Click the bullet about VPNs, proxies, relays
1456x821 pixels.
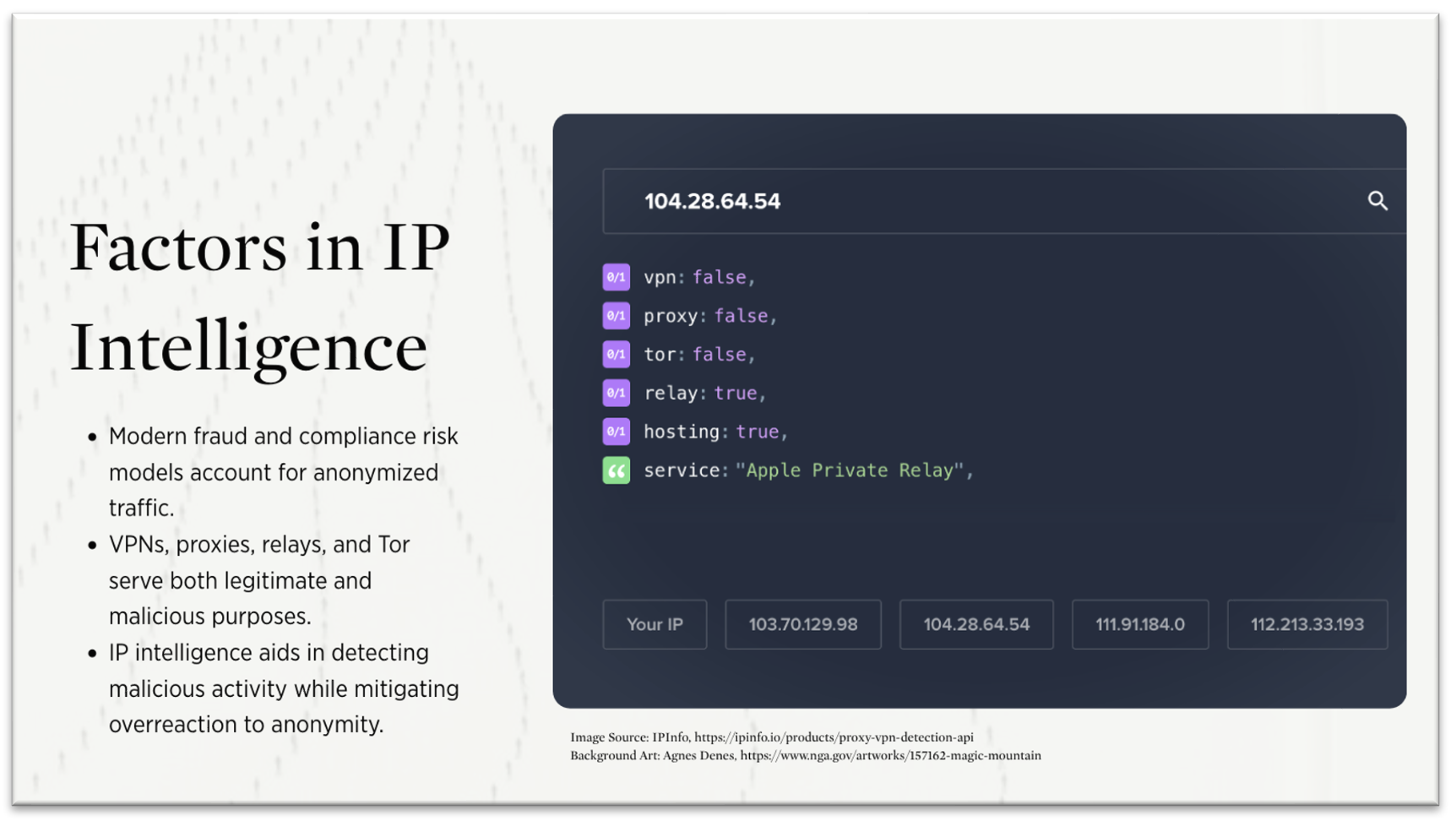[258, 580]
